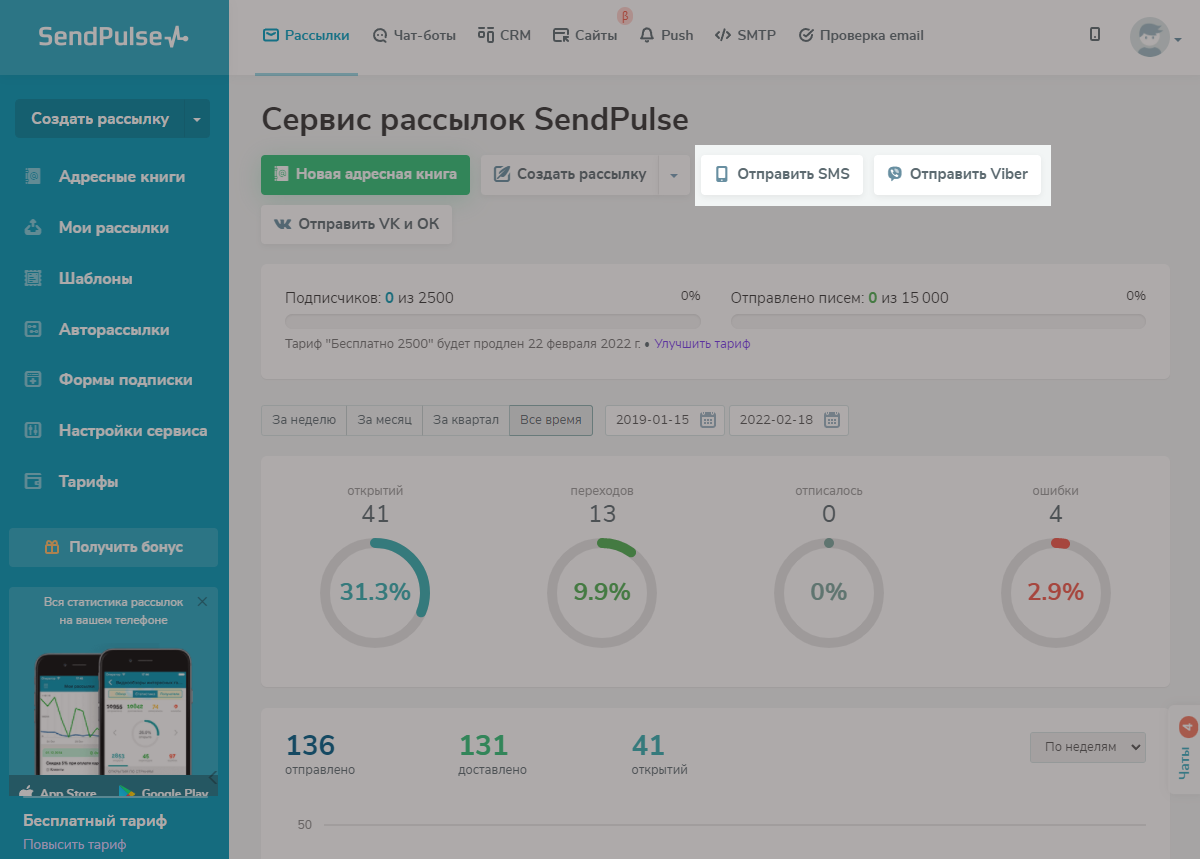Image resolution: width=1200 pixels, height=859 pixels.
Task: Close the mobile app promo banner
Action: 202,602
